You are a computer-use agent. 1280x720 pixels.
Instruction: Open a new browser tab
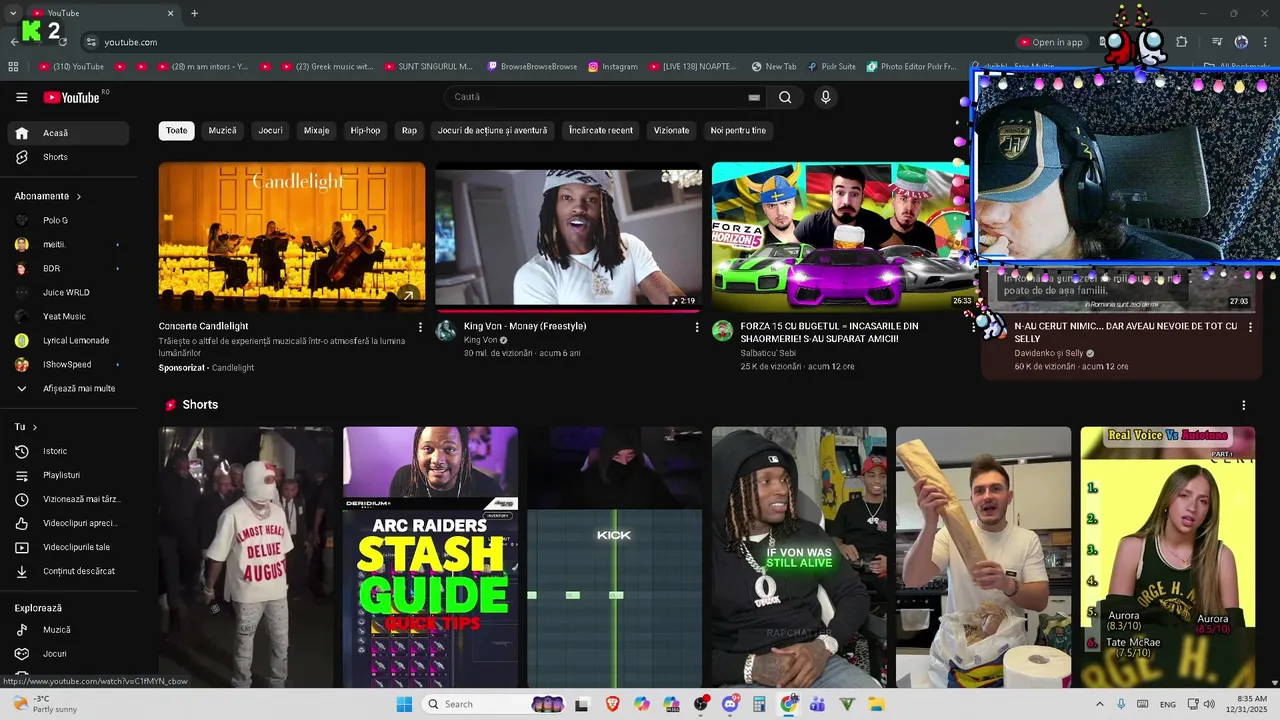(194, 13)
